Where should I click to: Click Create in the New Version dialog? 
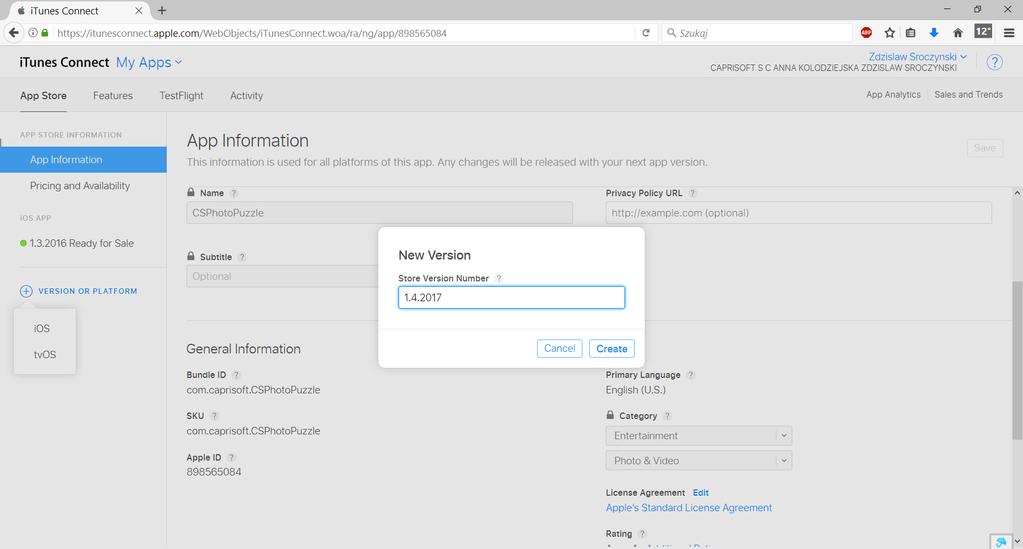click(611, 349)
